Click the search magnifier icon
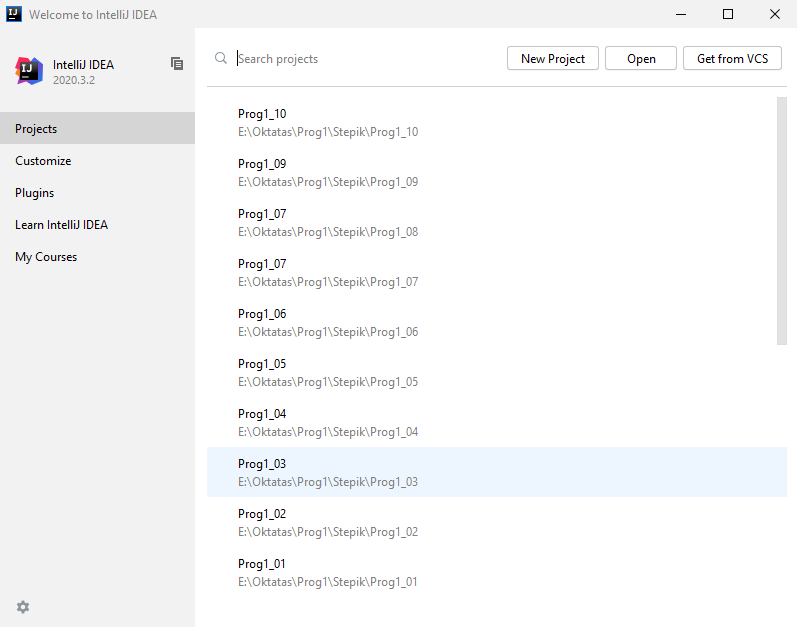797x627 pixels. click(x=221, y=58)
